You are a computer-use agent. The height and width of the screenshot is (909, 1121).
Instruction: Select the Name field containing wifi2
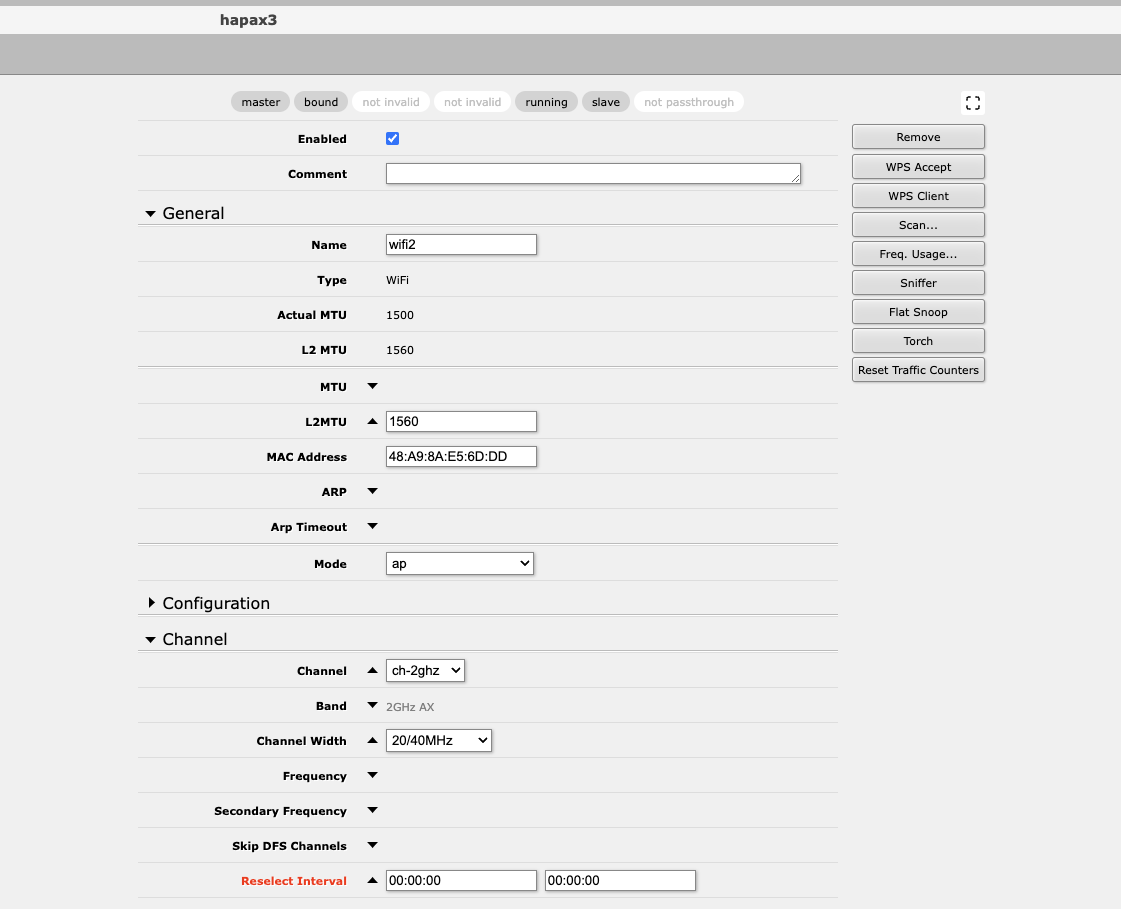click(x=460, y=244)
